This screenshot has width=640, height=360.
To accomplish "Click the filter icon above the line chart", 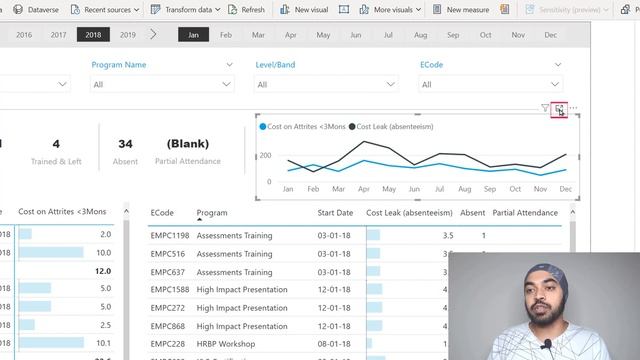I will [545, 108].
